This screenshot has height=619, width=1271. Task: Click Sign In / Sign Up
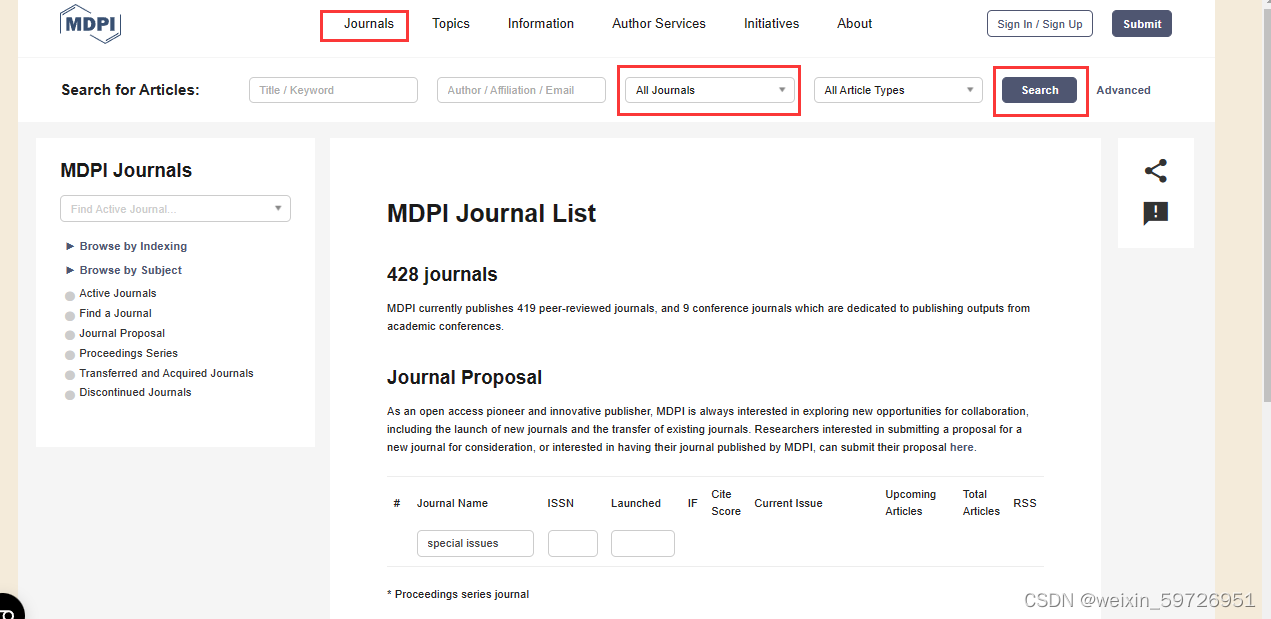click(x=1040, y=24)
